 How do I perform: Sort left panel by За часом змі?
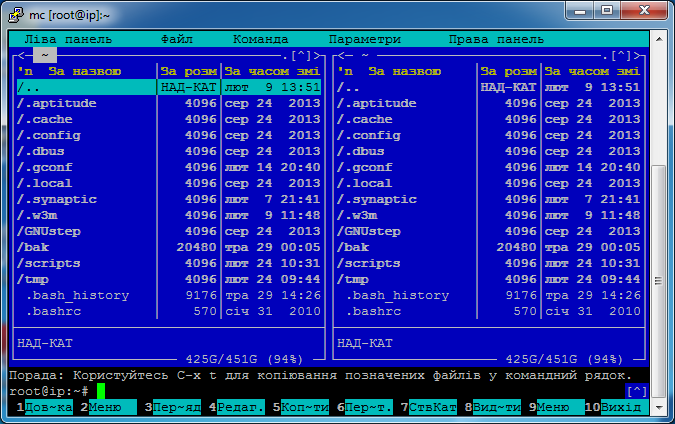pyautogui.click(x=272, y=71)
